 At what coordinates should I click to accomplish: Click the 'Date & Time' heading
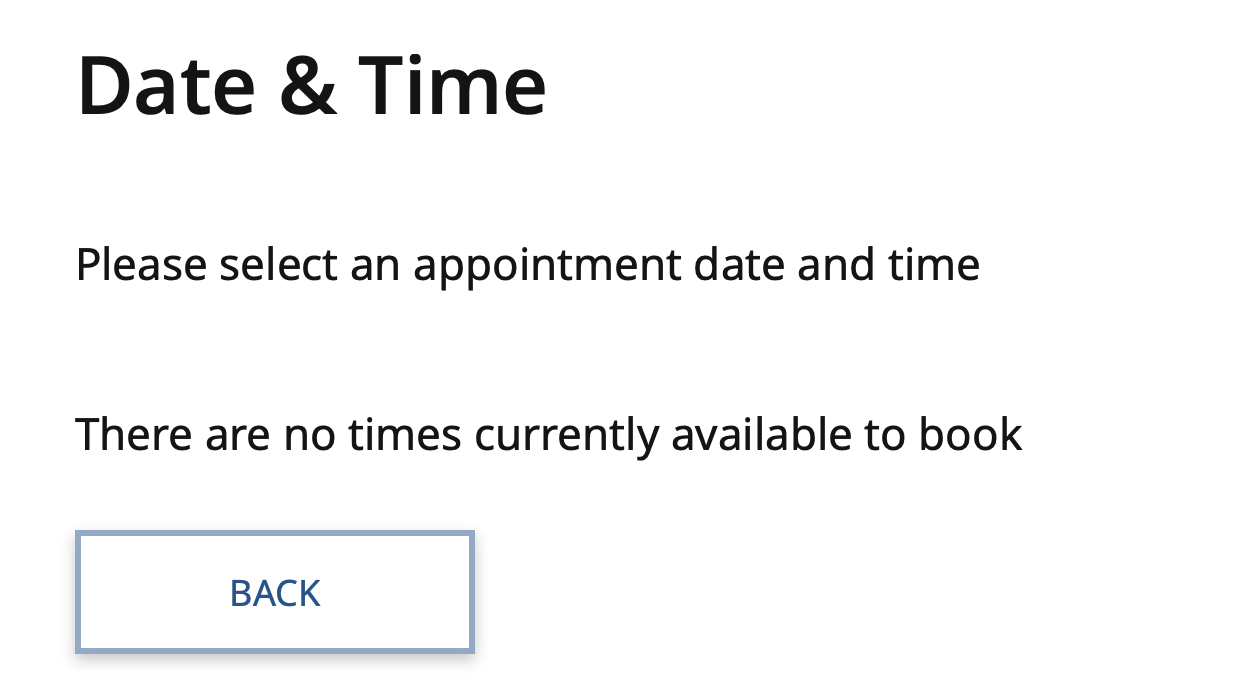(311, 86)
